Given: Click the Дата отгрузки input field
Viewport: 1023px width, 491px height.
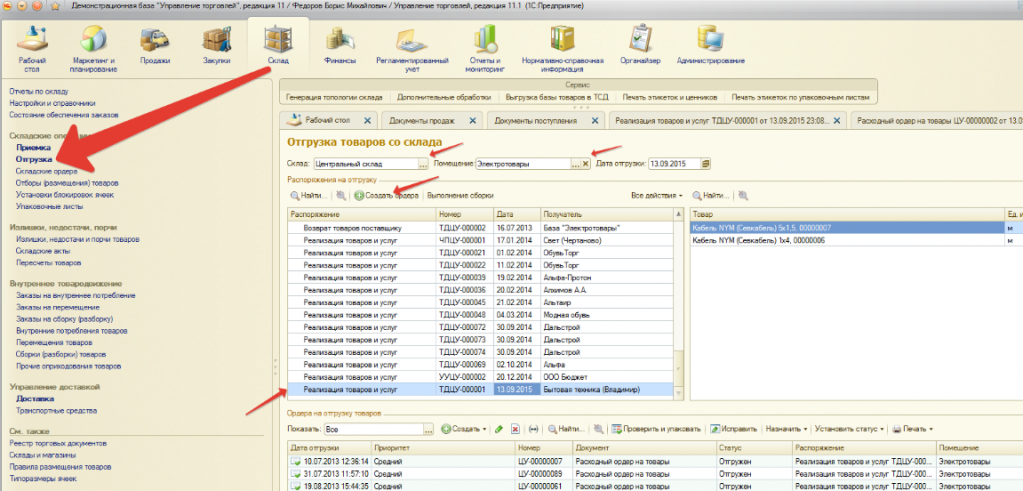Looking at the screenshot, I should pos(673,163).
